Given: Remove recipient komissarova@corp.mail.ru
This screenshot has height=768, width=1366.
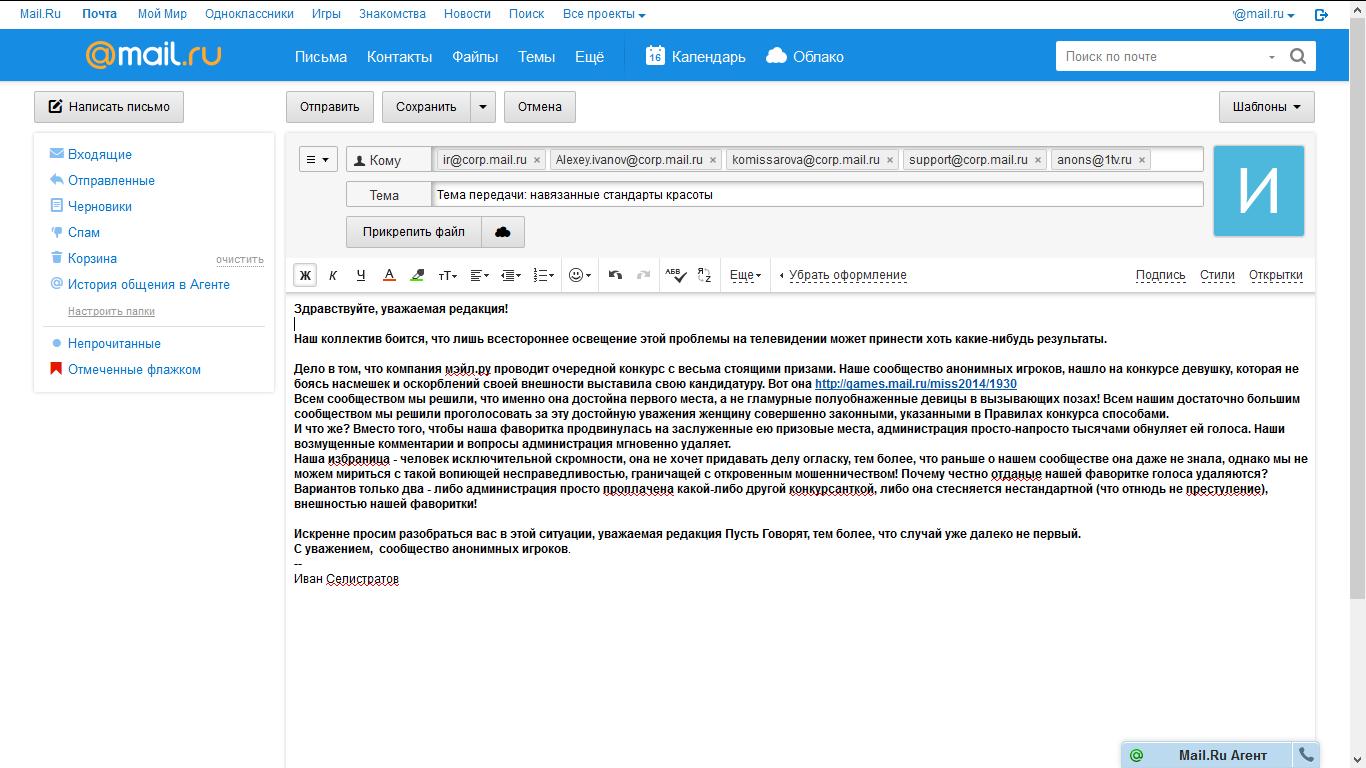Looking at the screenshot, I should click(890, 160).
